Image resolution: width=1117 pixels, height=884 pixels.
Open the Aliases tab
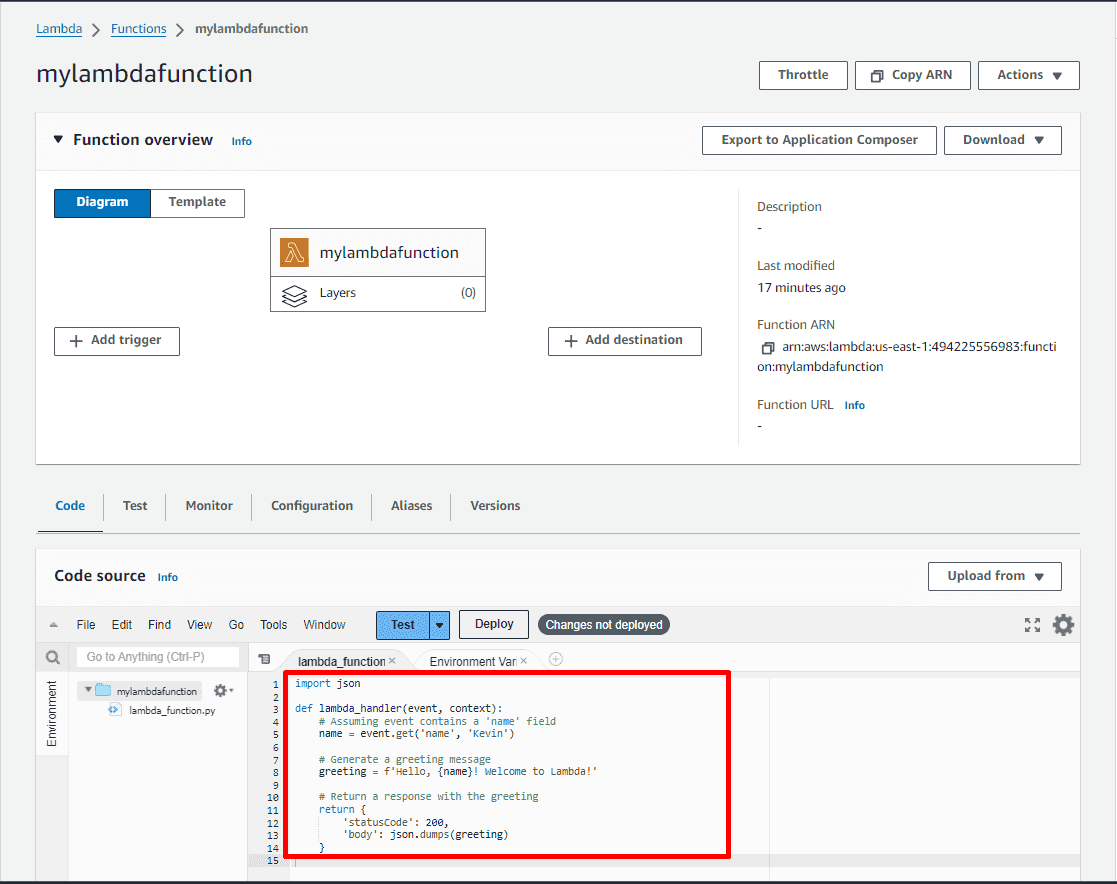click(411, 506)
